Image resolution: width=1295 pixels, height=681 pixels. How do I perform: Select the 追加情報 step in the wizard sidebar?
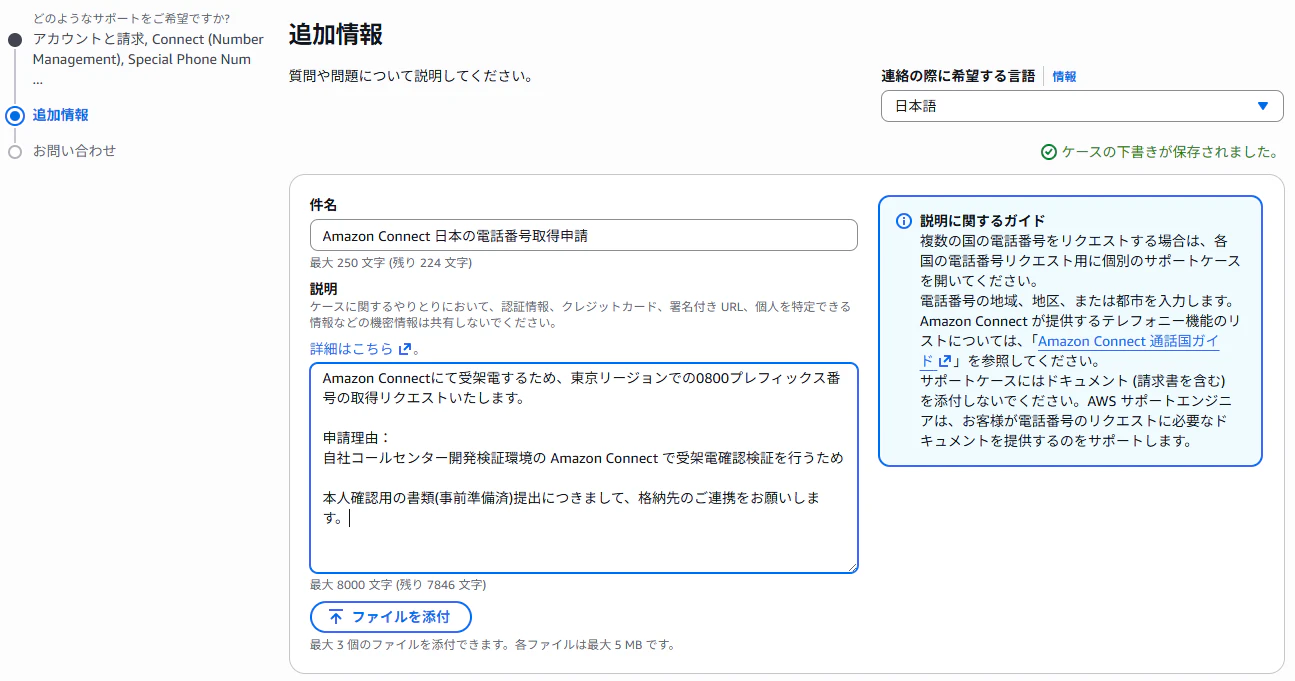(x=60, y=115)
